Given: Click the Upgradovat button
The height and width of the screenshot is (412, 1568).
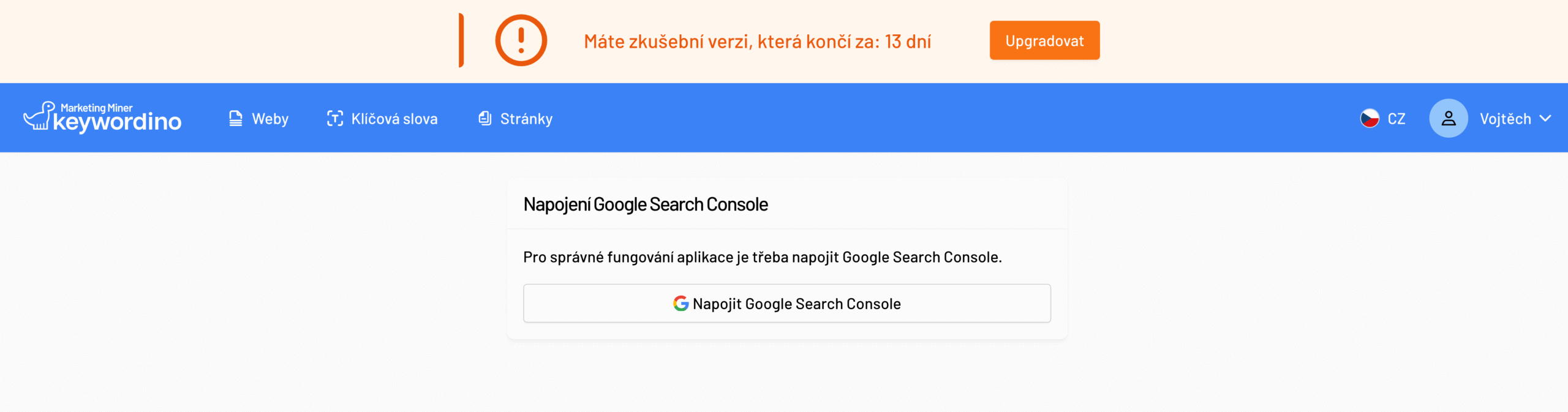Looking at the screenshot, I should 1044,40.
